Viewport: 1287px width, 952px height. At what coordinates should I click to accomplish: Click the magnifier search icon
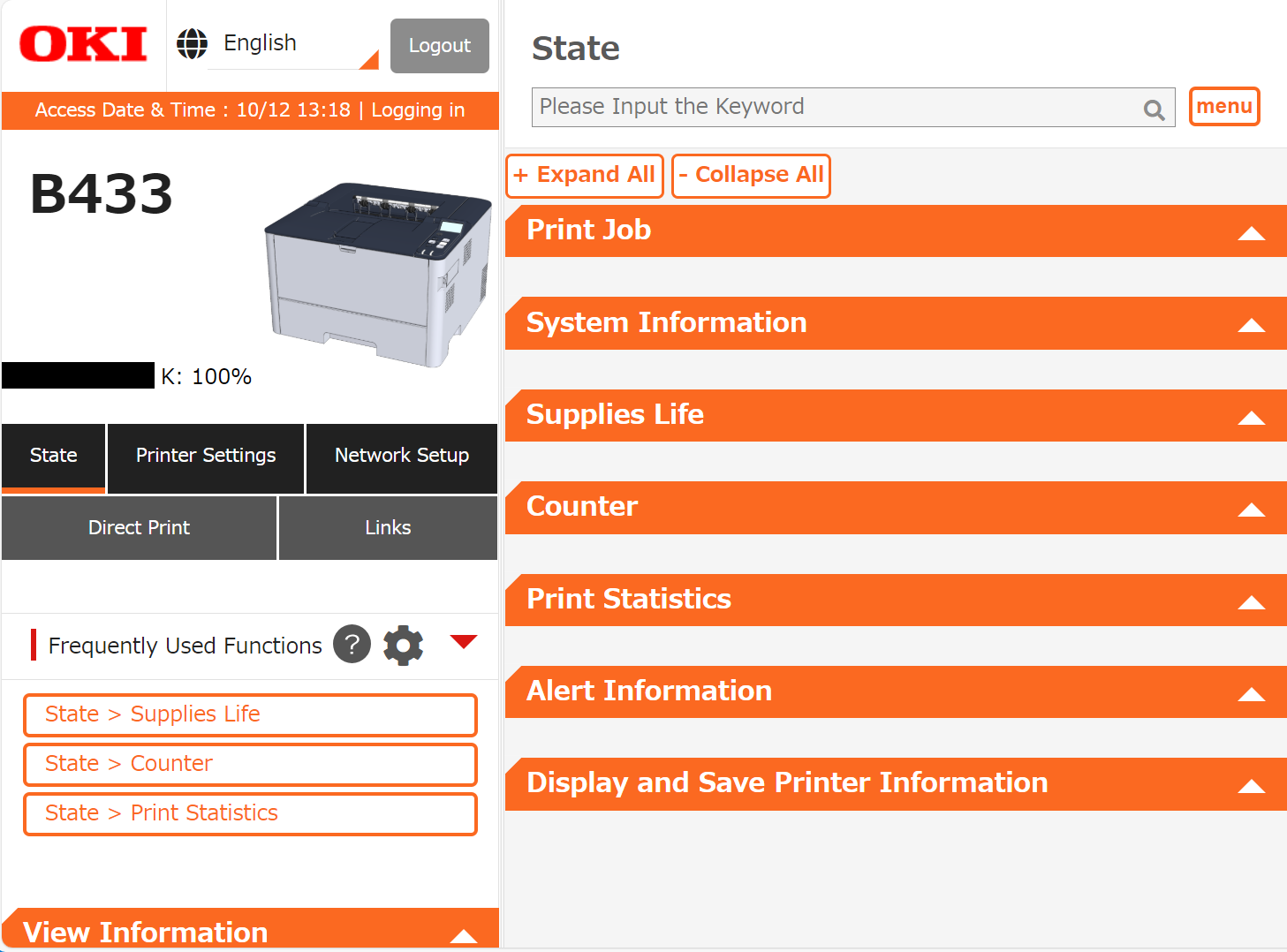pyautogui.click(x=1154, y=110)
